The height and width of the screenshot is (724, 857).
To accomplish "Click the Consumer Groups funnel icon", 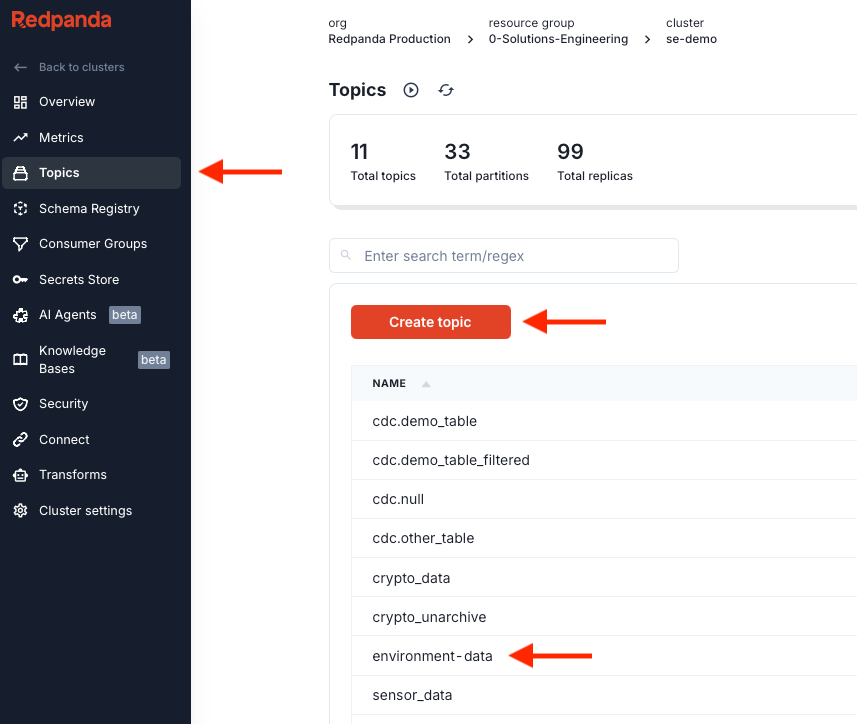I will pyautogui.click(x=20, y=244).
